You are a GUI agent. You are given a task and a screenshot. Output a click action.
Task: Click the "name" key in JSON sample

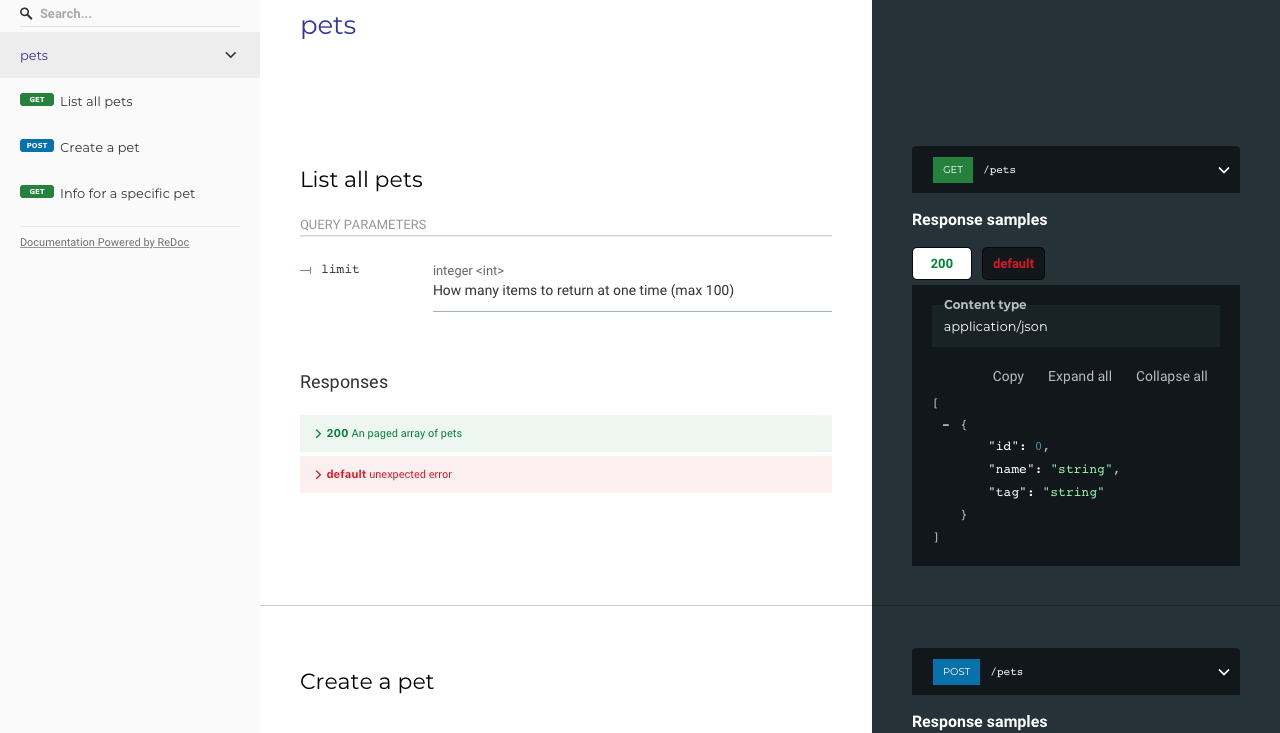[1012, 469]
